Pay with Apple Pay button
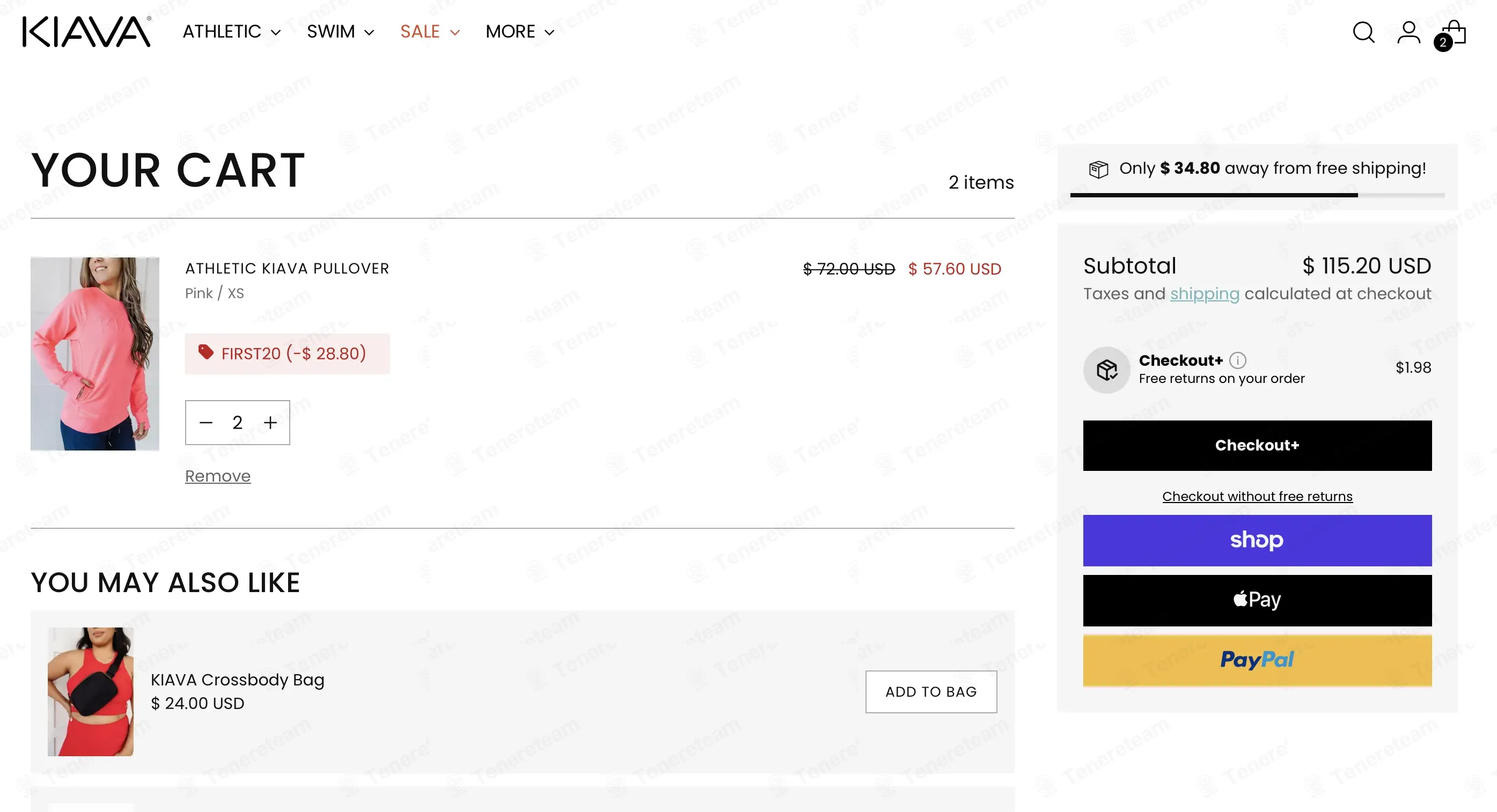Screen dimensions: 1497x812 coord(1257,600)
